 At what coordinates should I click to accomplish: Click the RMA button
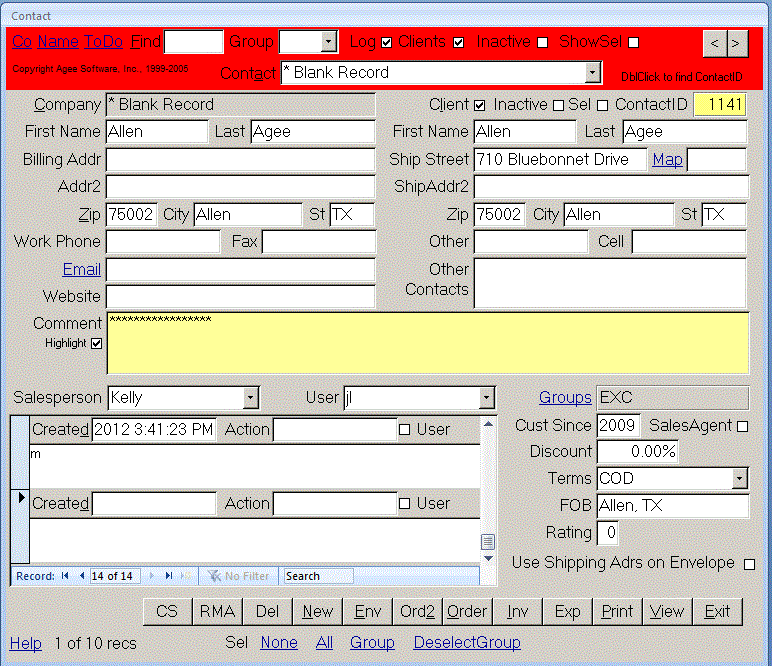click(217, 611)
